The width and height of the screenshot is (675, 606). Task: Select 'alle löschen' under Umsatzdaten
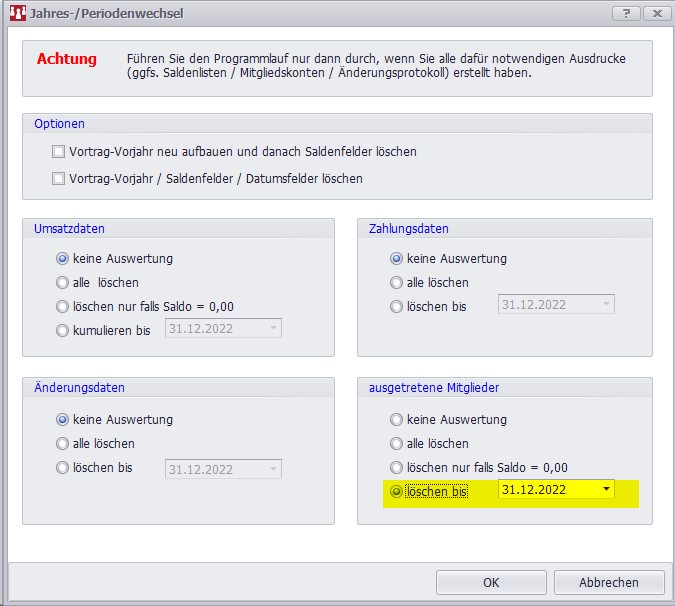click(x=64, y=283)
